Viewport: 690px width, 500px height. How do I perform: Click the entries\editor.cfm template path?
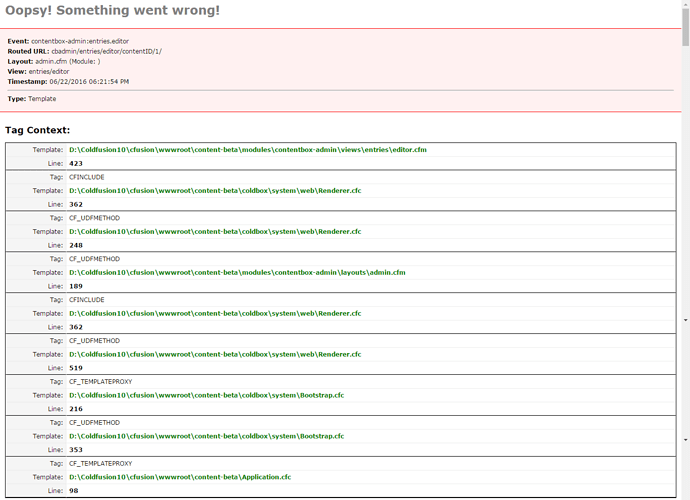pos(247,150)
